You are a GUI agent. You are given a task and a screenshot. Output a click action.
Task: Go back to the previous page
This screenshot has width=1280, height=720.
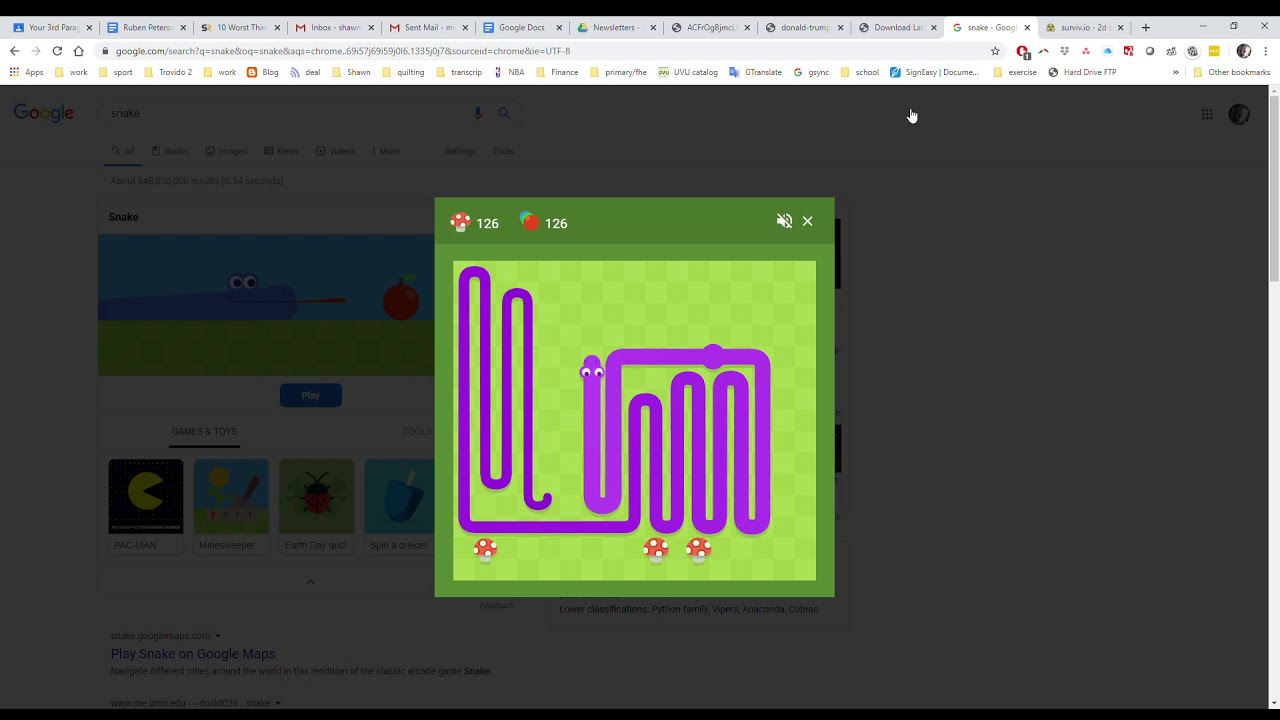pyautogui.click(x=14, y=51)
